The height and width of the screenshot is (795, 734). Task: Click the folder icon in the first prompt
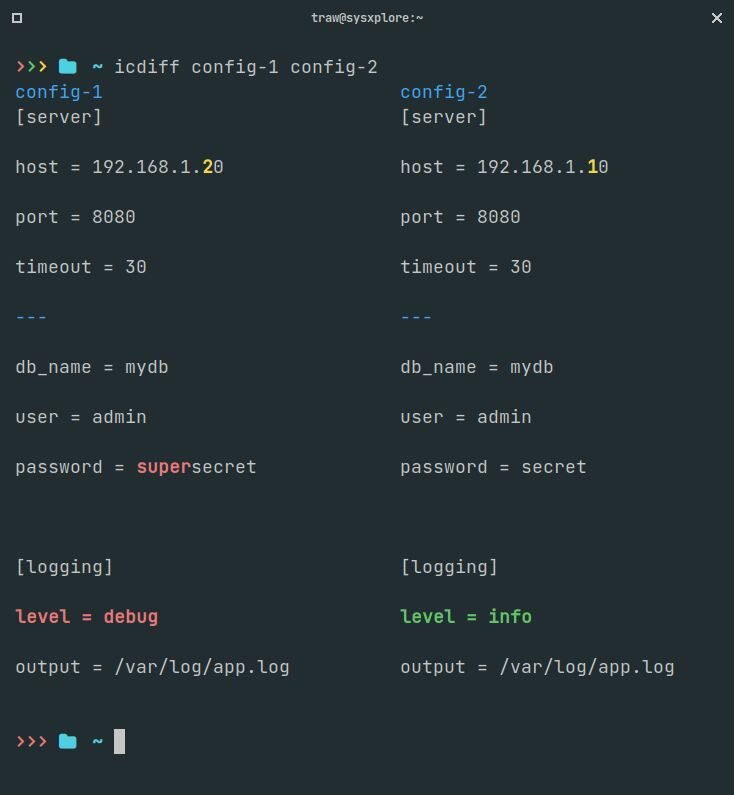pyautogui.click(x=68, y=67)
